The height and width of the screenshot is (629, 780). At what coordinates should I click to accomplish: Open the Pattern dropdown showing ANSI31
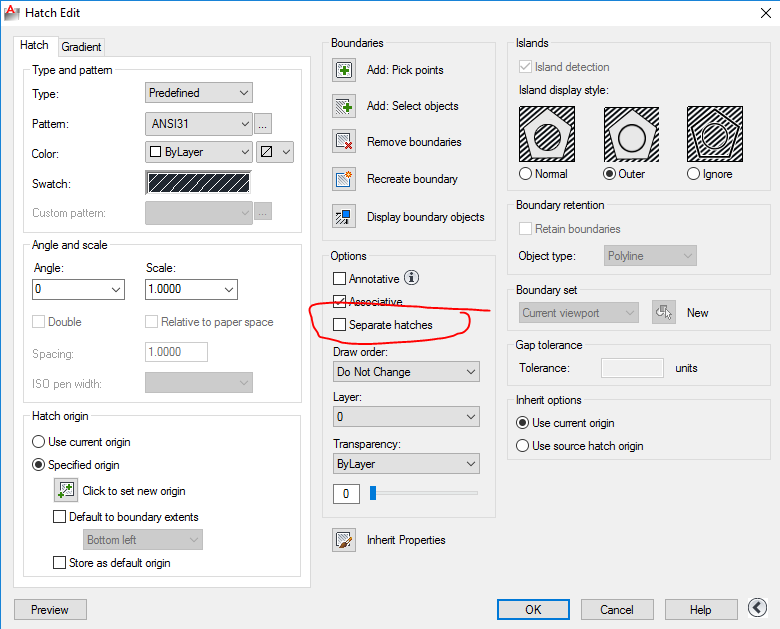click(x=199, y=123)
